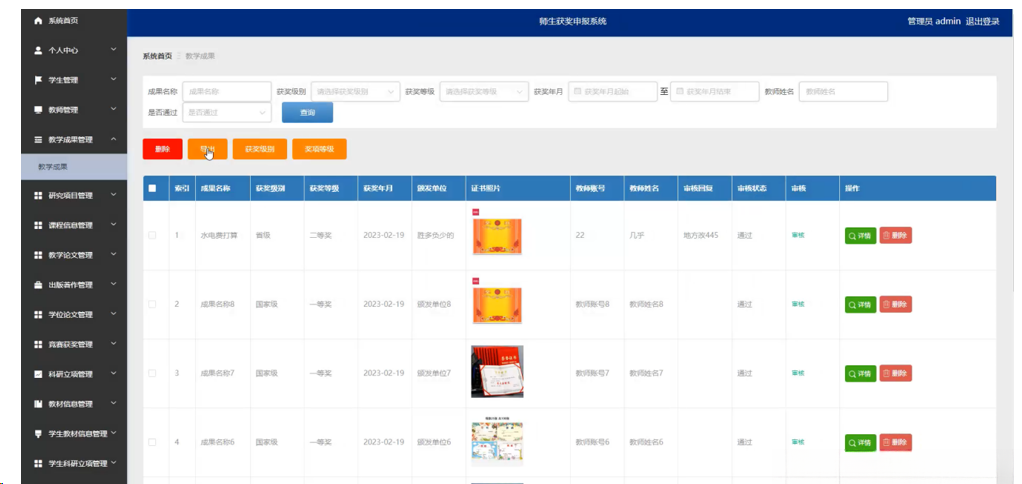Click 审核 link in the 成果名称7 row
This screenshot has height=484, width=1022.
[x=798, y=373]
